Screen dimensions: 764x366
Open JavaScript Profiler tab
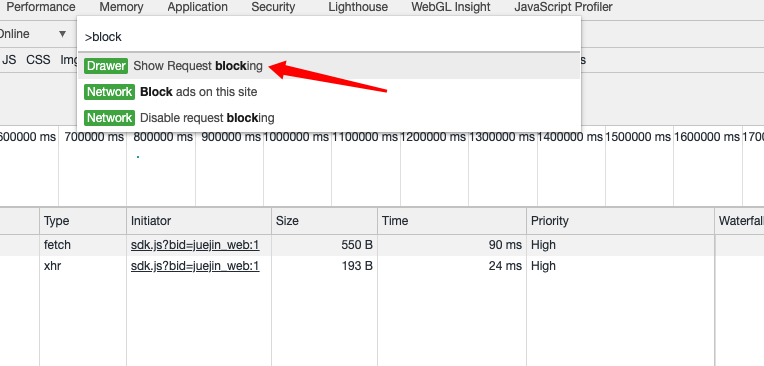coord(563,7)
